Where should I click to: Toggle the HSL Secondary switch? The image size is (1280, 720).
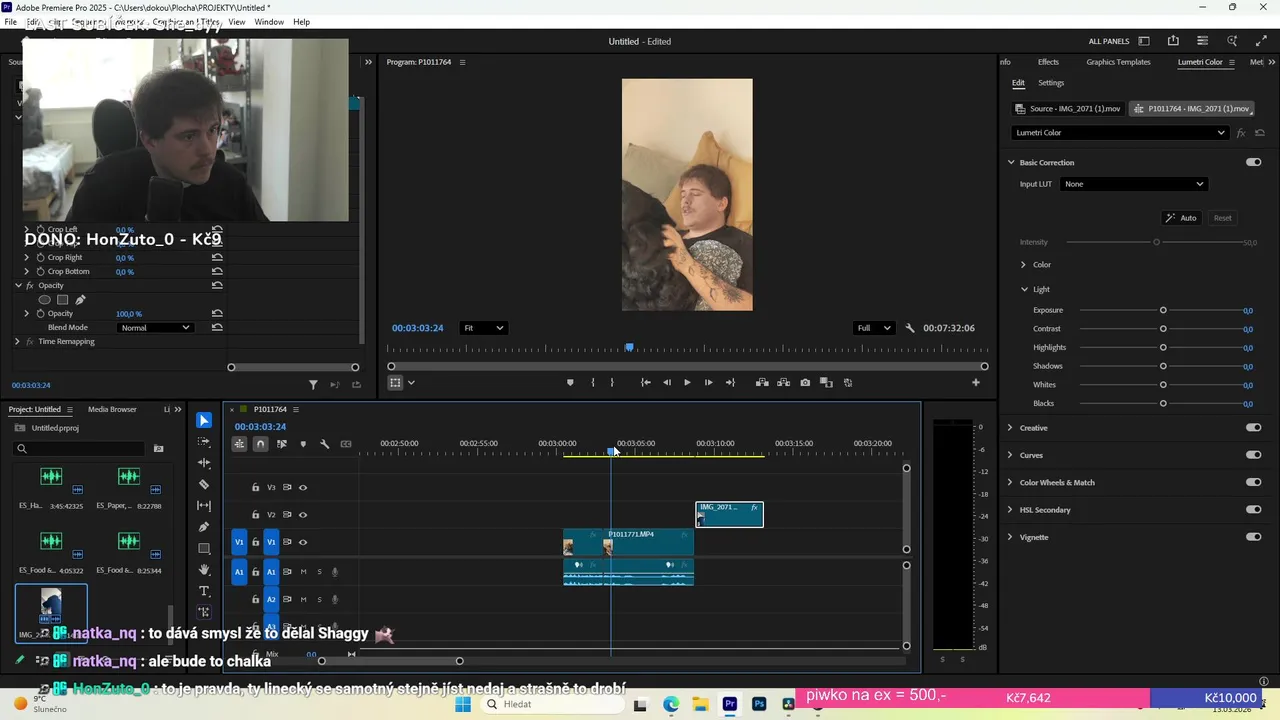(x=1253, y=510)
